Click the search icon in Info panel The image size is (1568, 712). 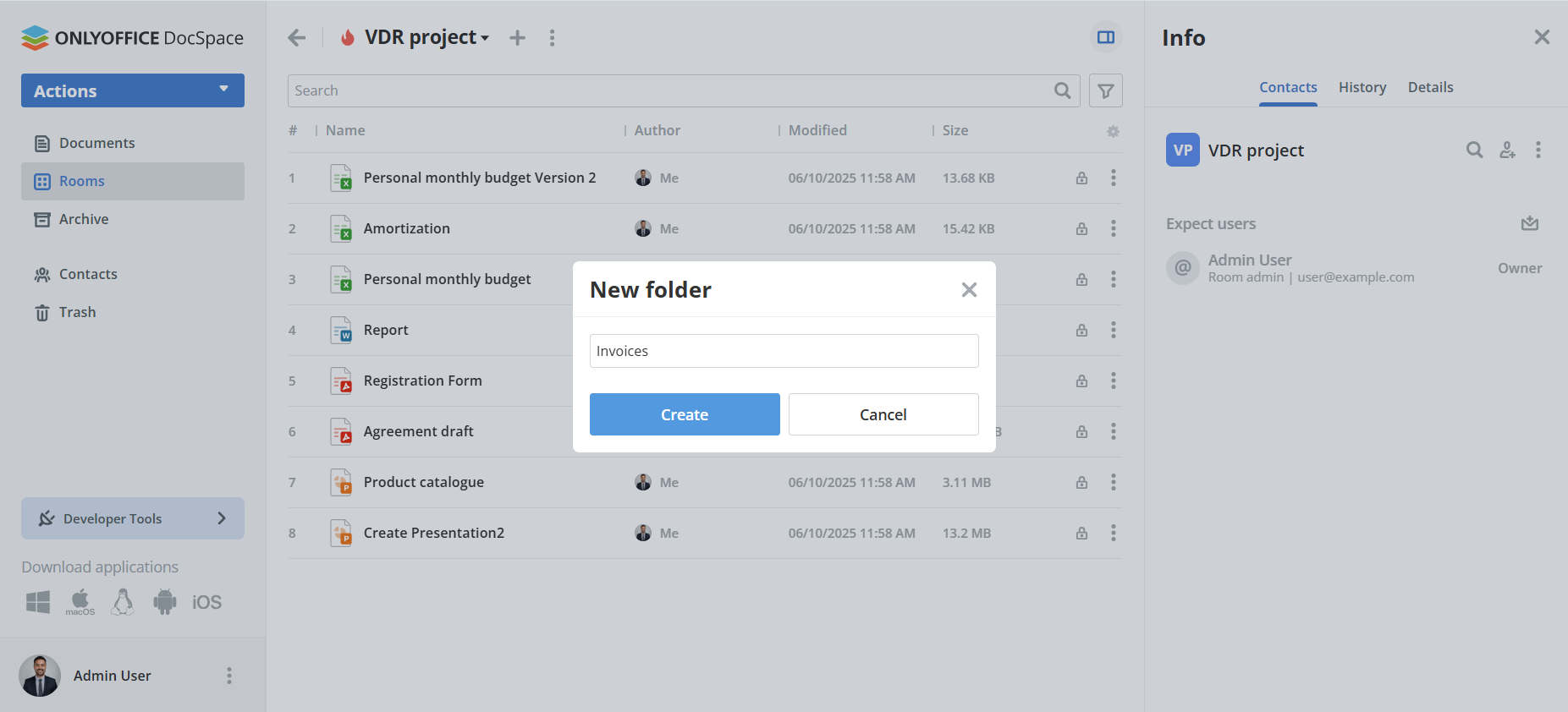1474,151
